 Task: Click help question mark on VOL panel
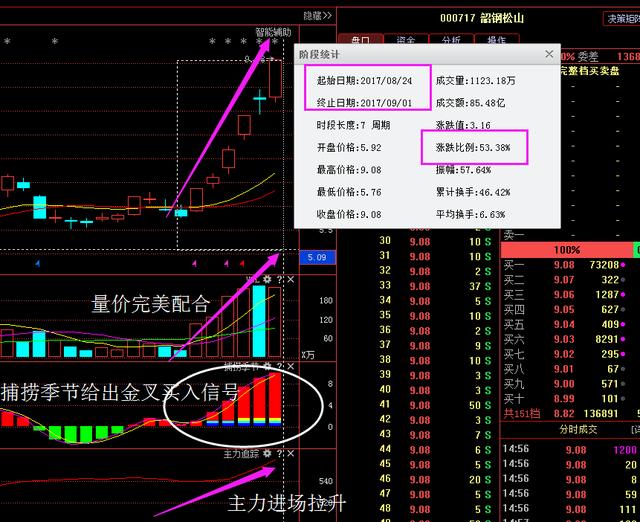(279, 280)
